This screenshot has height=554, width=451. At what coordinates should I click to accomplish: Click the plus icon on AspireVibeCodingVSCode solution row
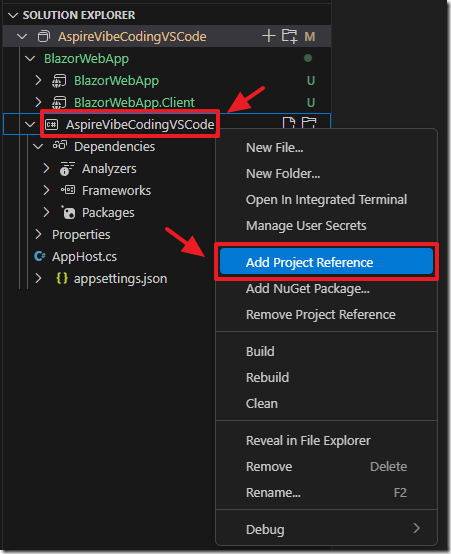269,36
